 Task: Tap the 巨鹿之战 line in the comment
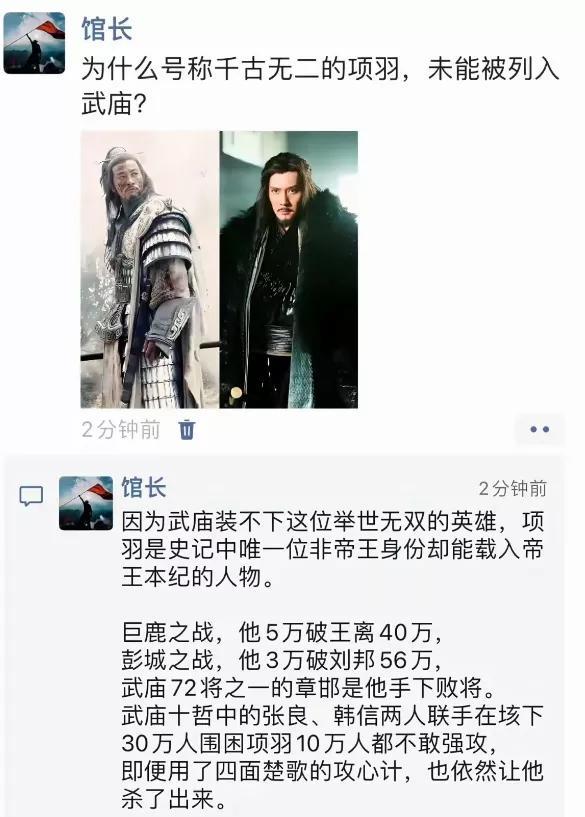click(282, 633)
